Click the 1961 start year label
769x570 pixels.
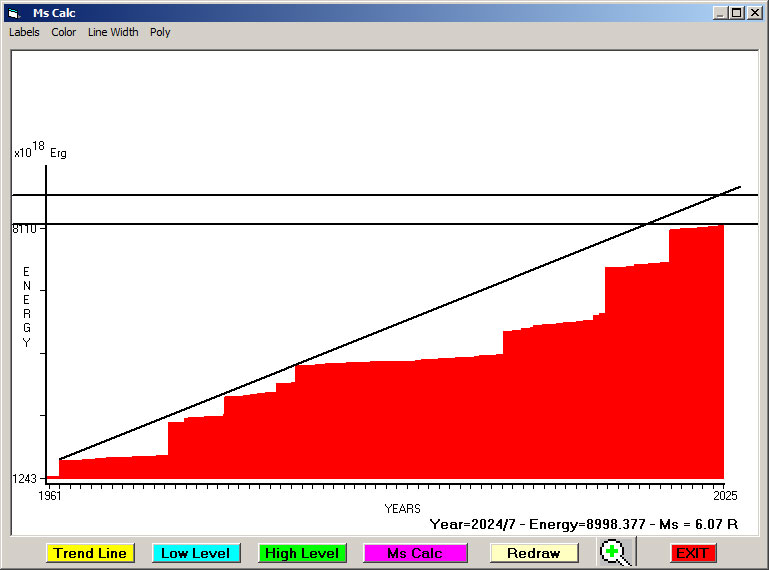tap(49, 496)
